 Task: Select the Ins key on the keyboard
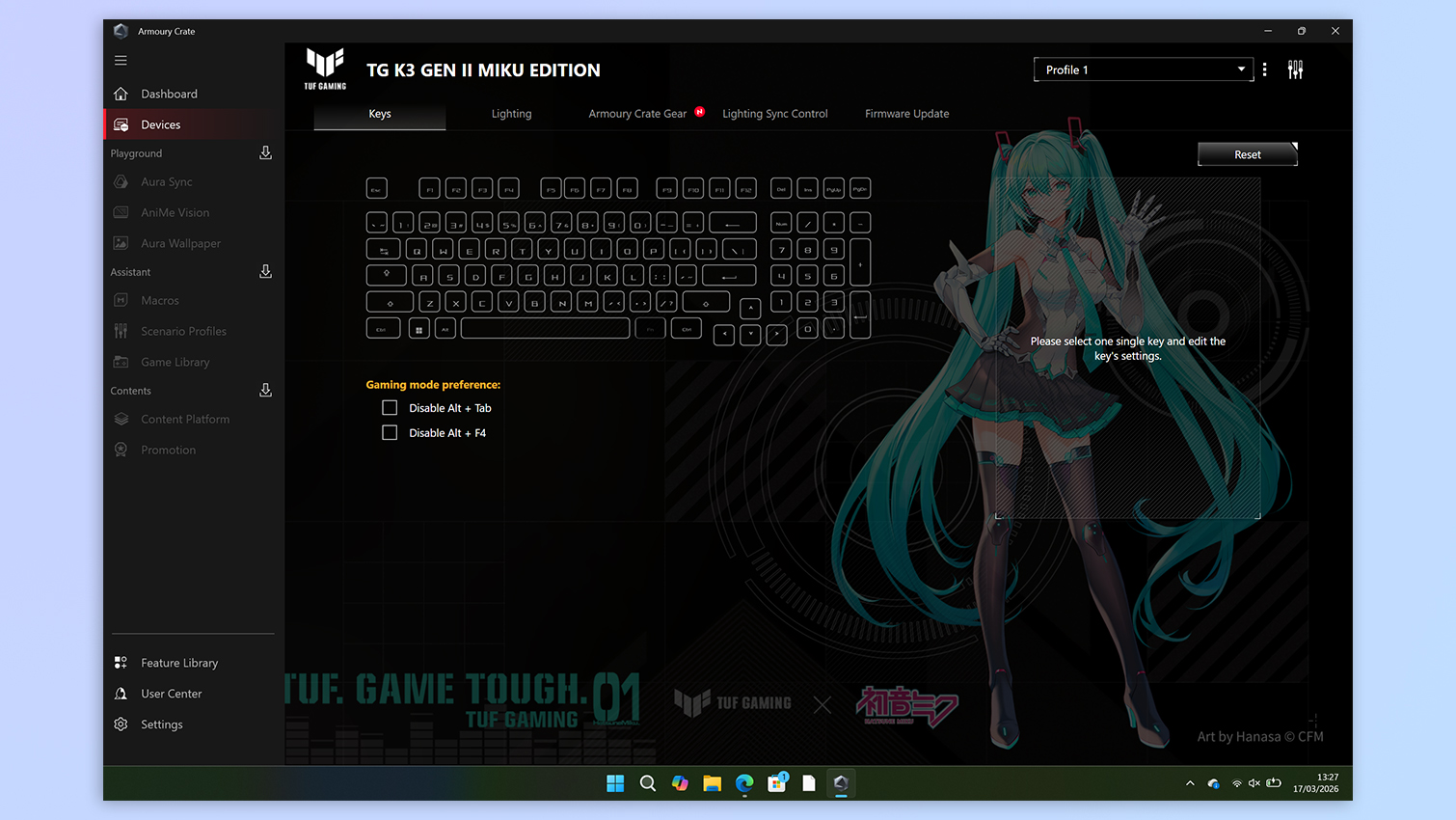(808, 188)
